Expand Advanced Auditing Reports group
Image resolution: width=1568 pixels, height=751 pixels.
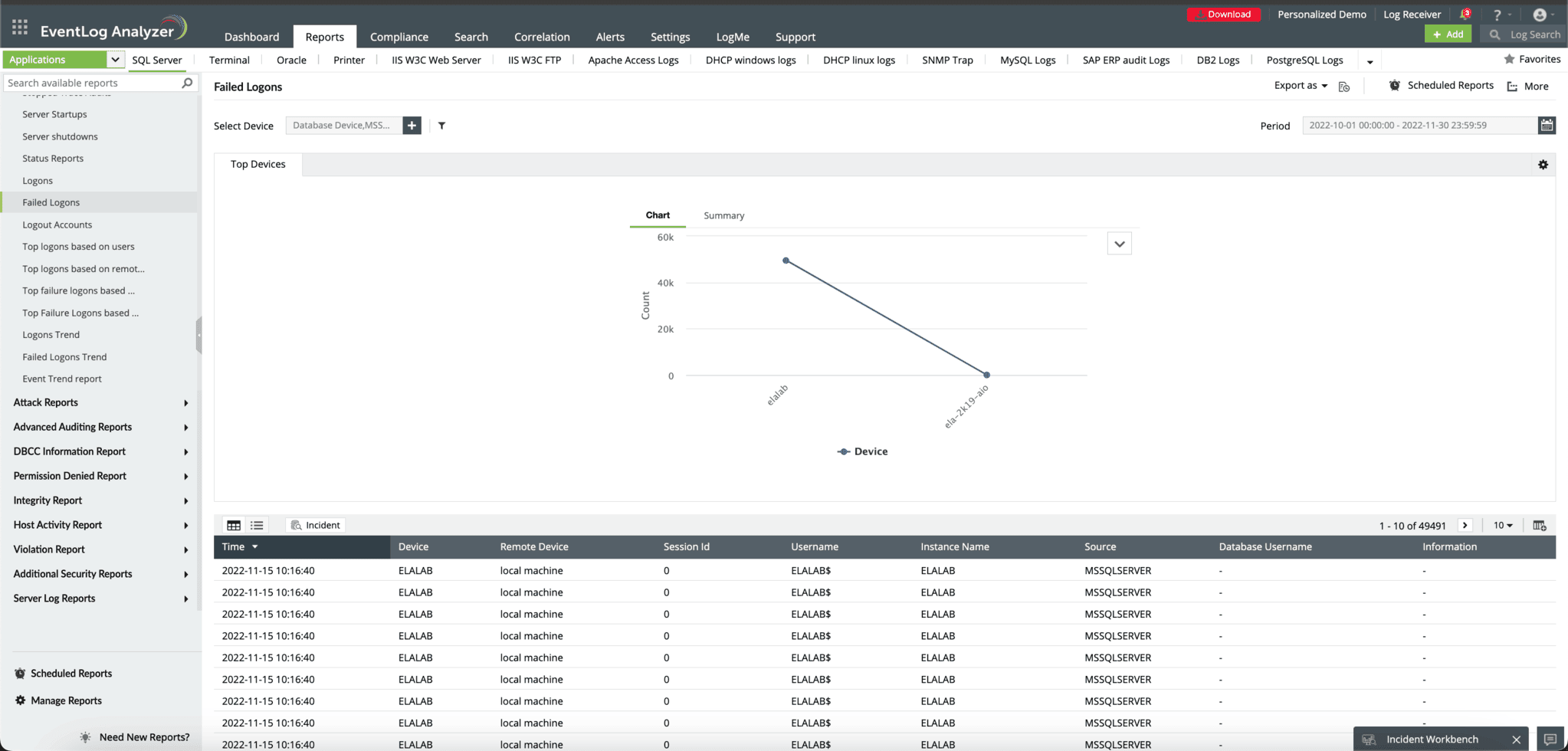point(100,427)
